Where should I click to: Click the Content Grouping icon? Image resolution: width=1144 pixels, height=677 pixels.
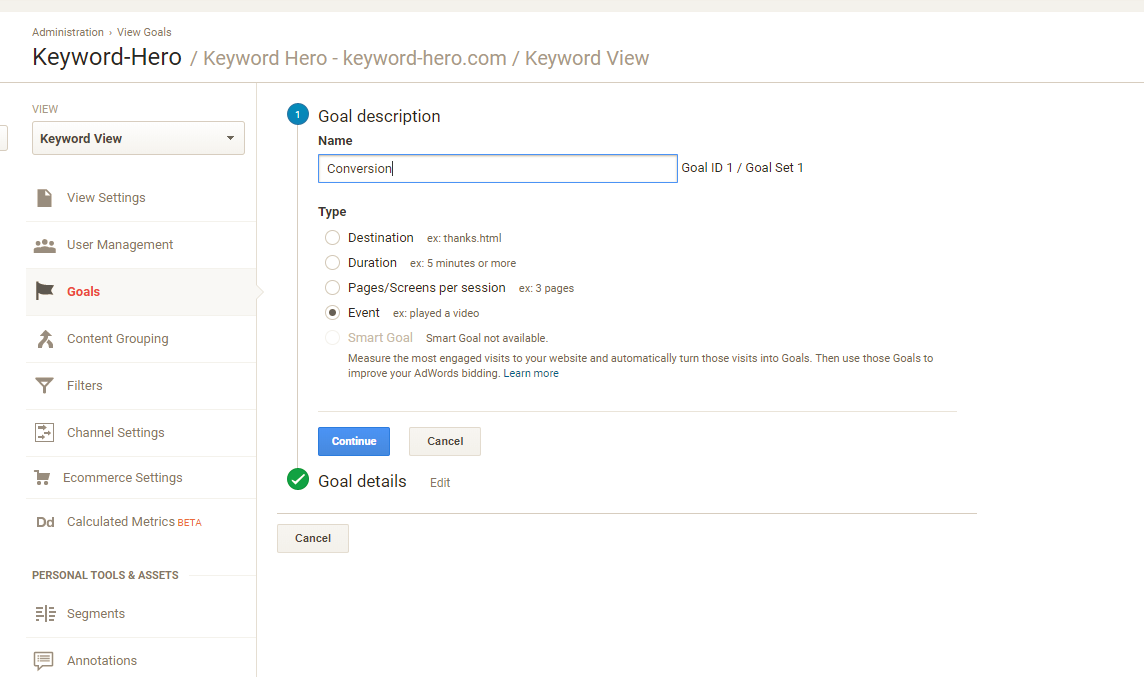(45, 338)
